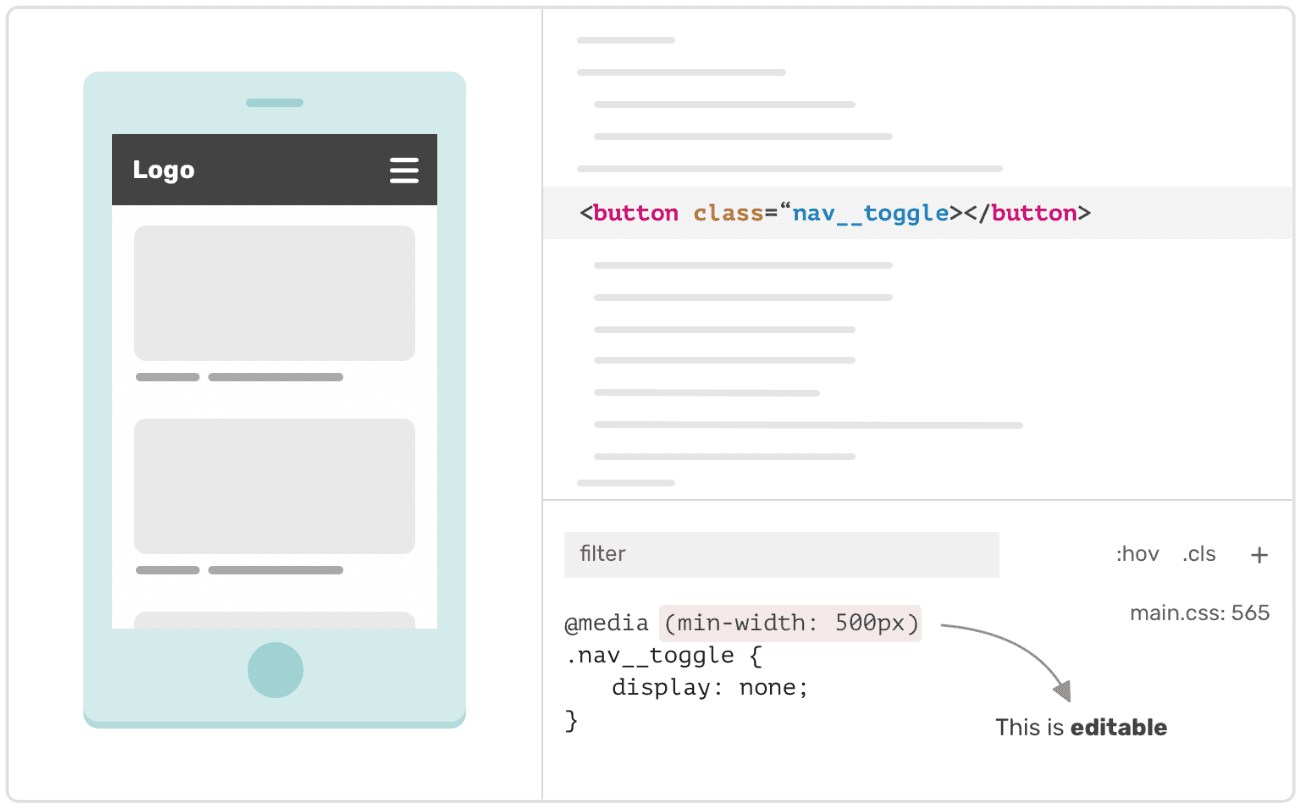This screenshot has width=1306, height=810.
Task: Tap the phone speaker bar at top
Action: click(275, 102)
